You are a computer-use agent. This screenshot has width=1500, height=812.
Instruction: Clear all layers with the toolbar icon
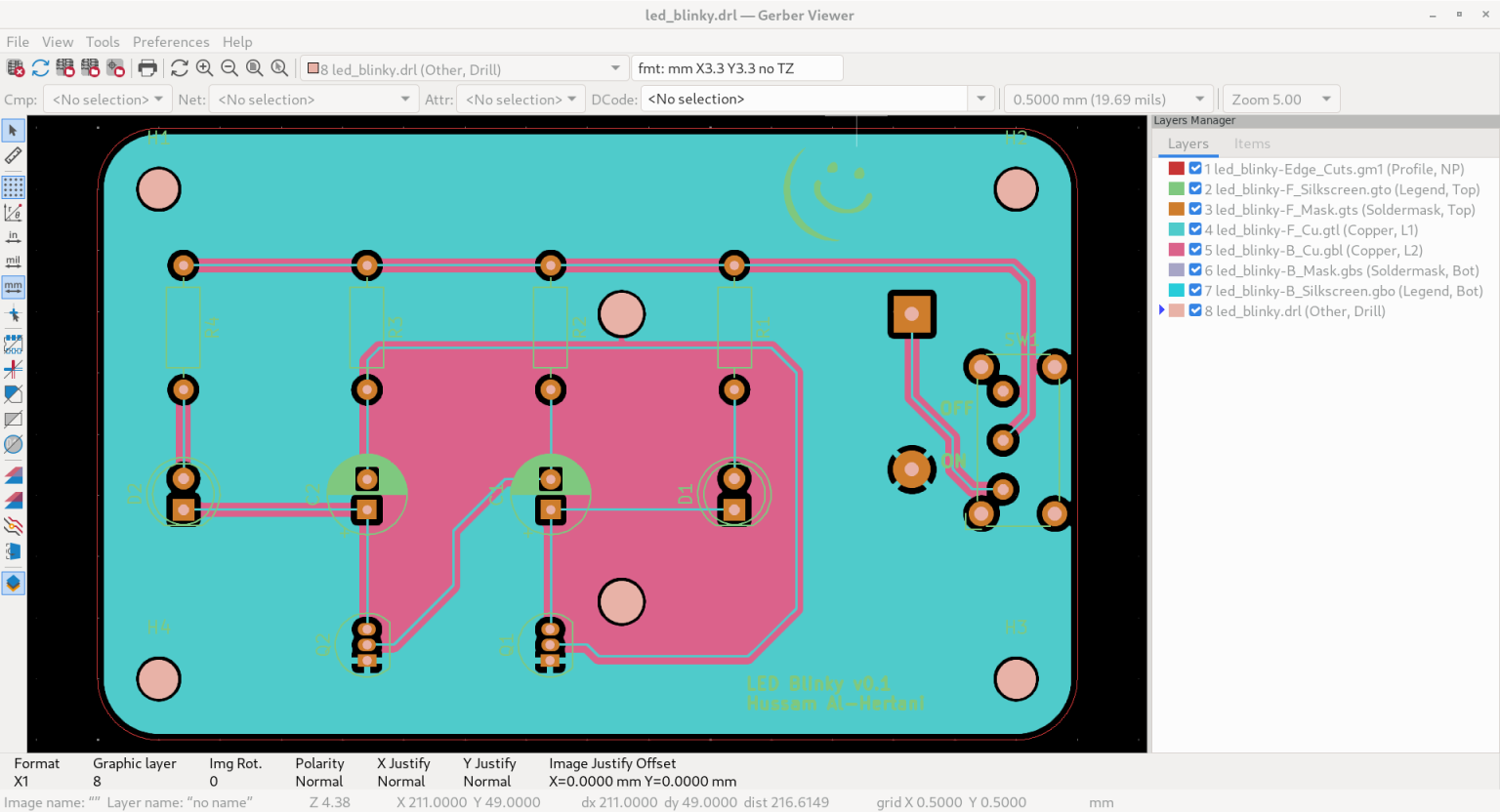pyautogui.click(x=16, y=67)
